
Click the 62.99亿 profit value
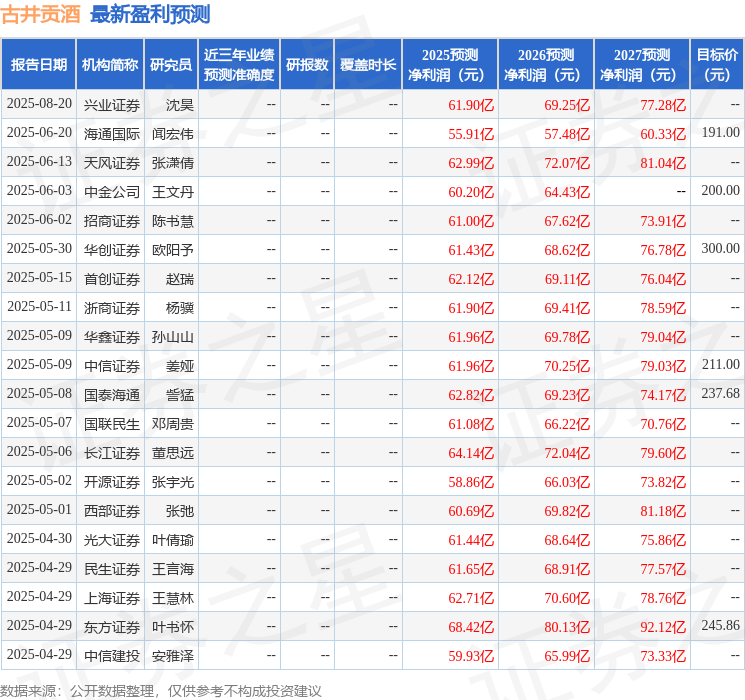tap(471, 163)
